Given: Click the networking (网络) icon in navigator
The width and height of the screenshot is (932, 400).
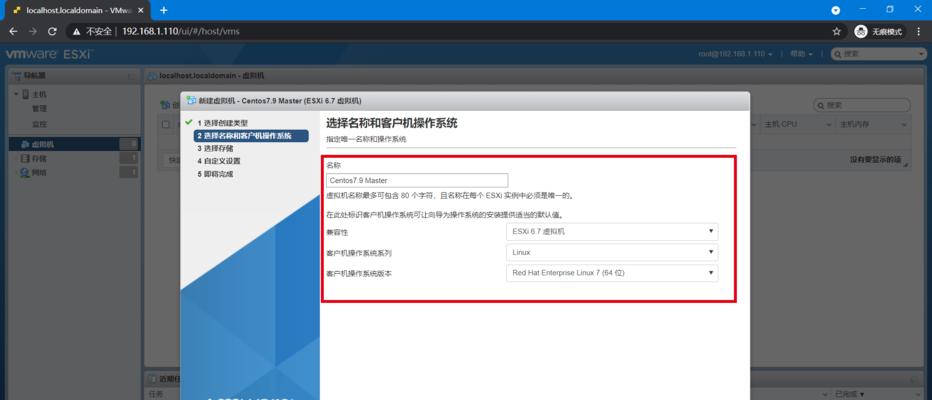Looking at the screenshot, I should (x=24, y=173).
